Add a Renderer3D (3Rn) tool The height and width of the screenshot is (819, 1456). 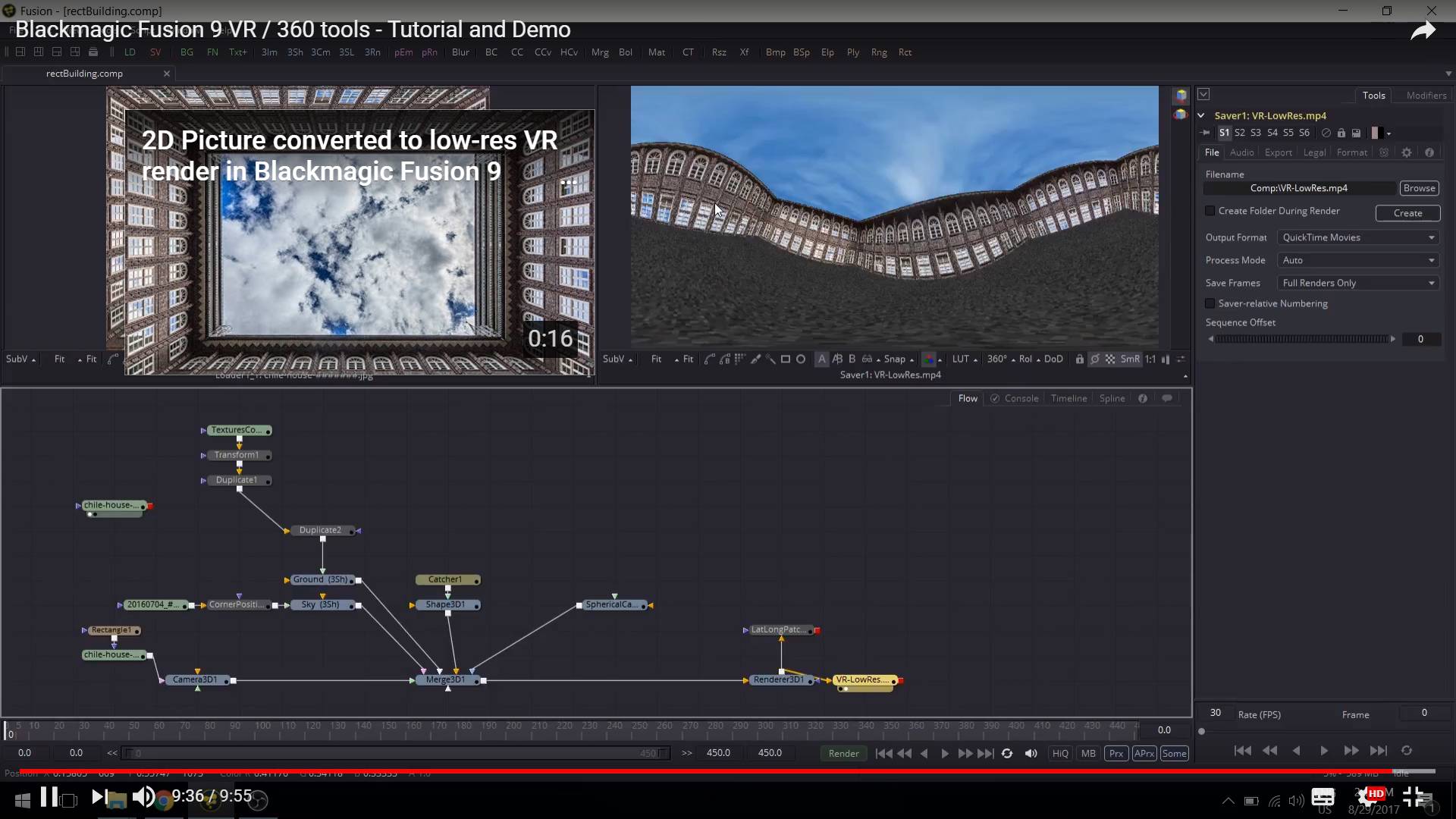pyautogui.click(x=372, y=52)
